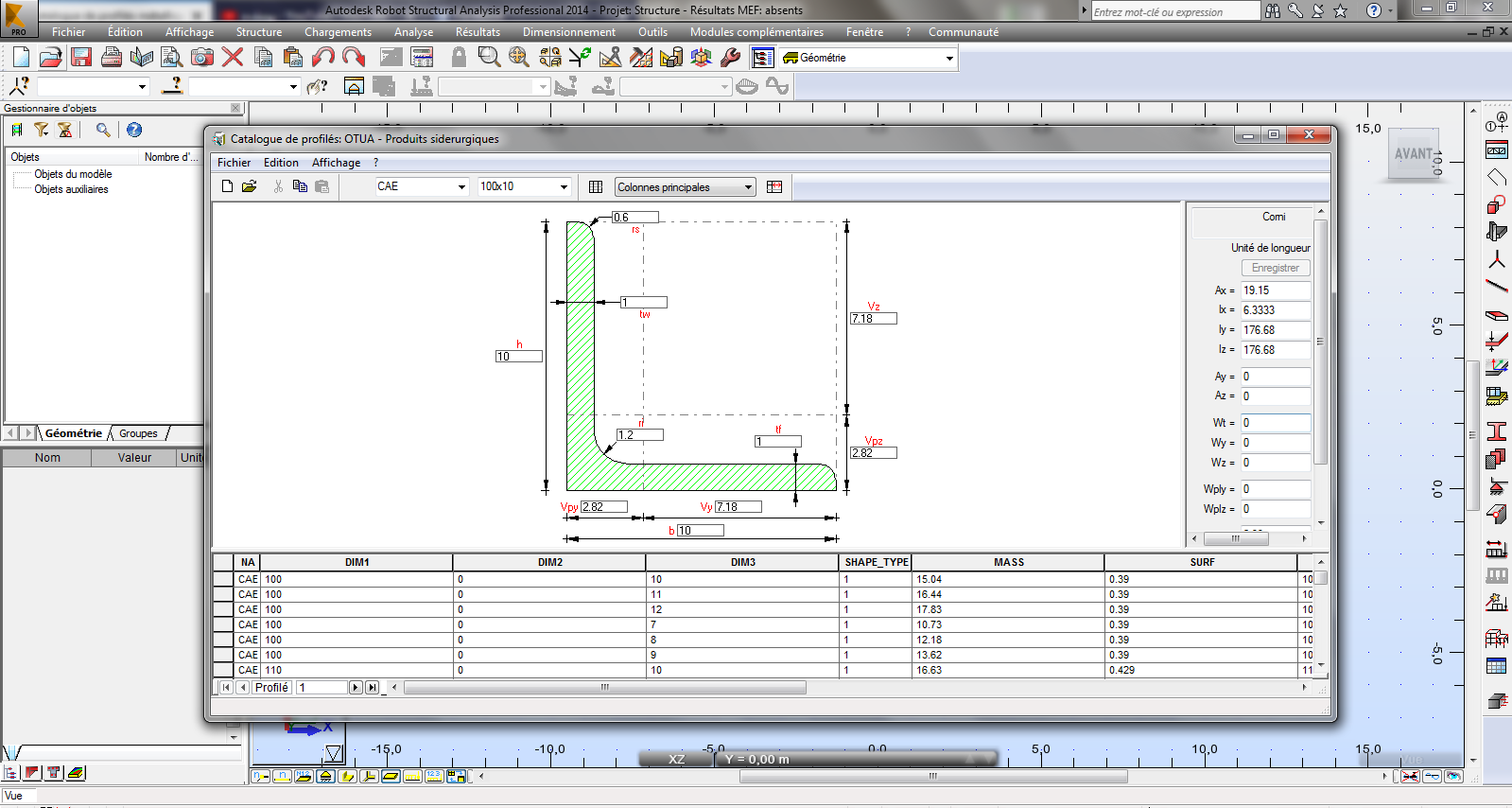Click the wrench preferences icon

click(730, 58)
